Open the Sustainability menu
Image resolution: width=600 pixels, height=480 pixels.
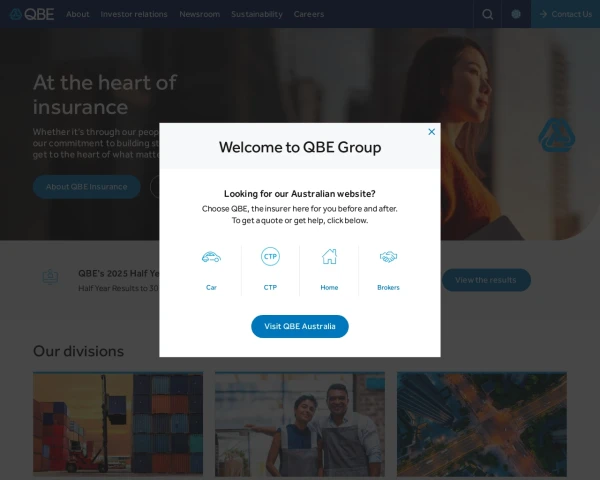tap(257, 14)
